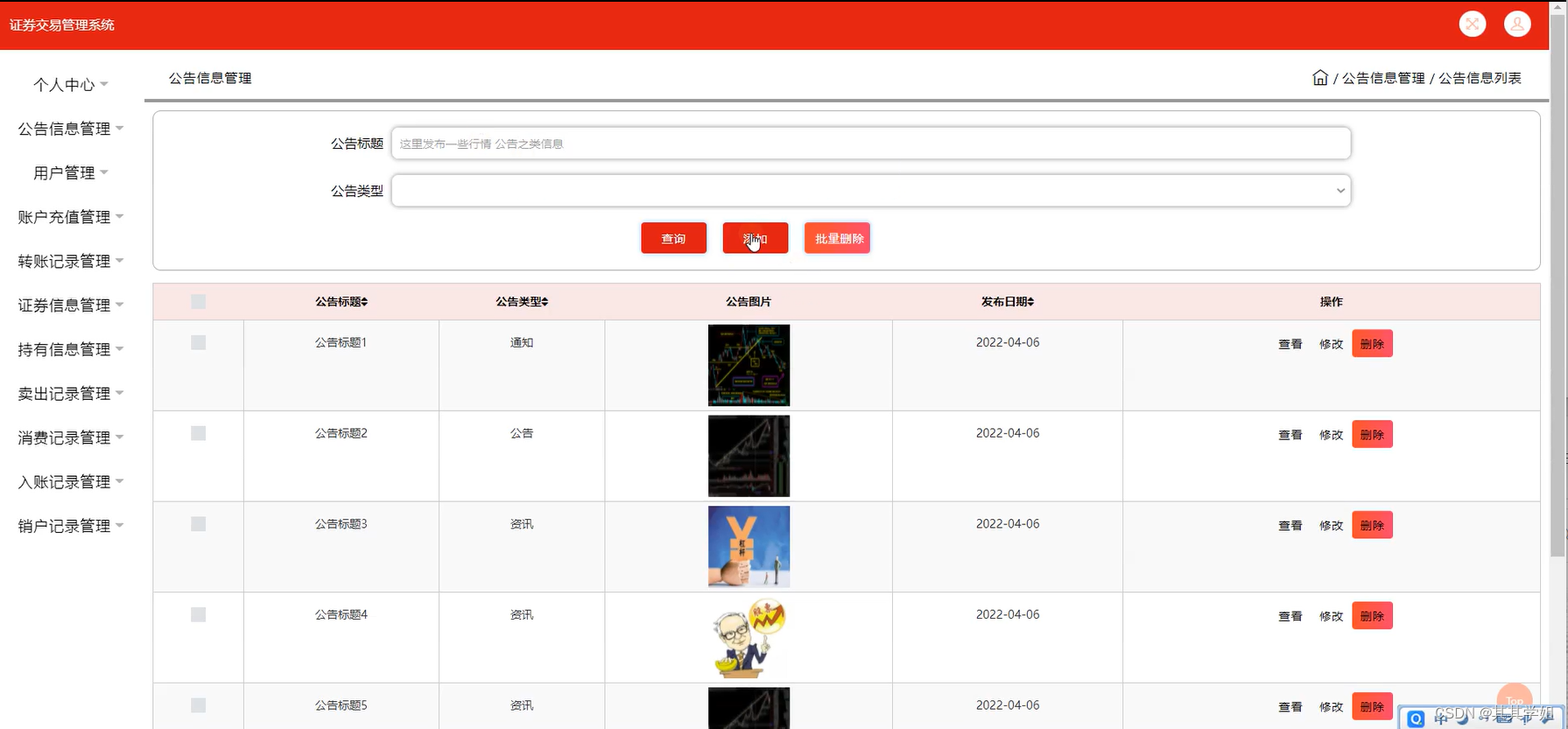Expand the 转账记录管理 sidebar menu
The height and width of the screenshot is (729, 1568).
[x=70, y=262]
